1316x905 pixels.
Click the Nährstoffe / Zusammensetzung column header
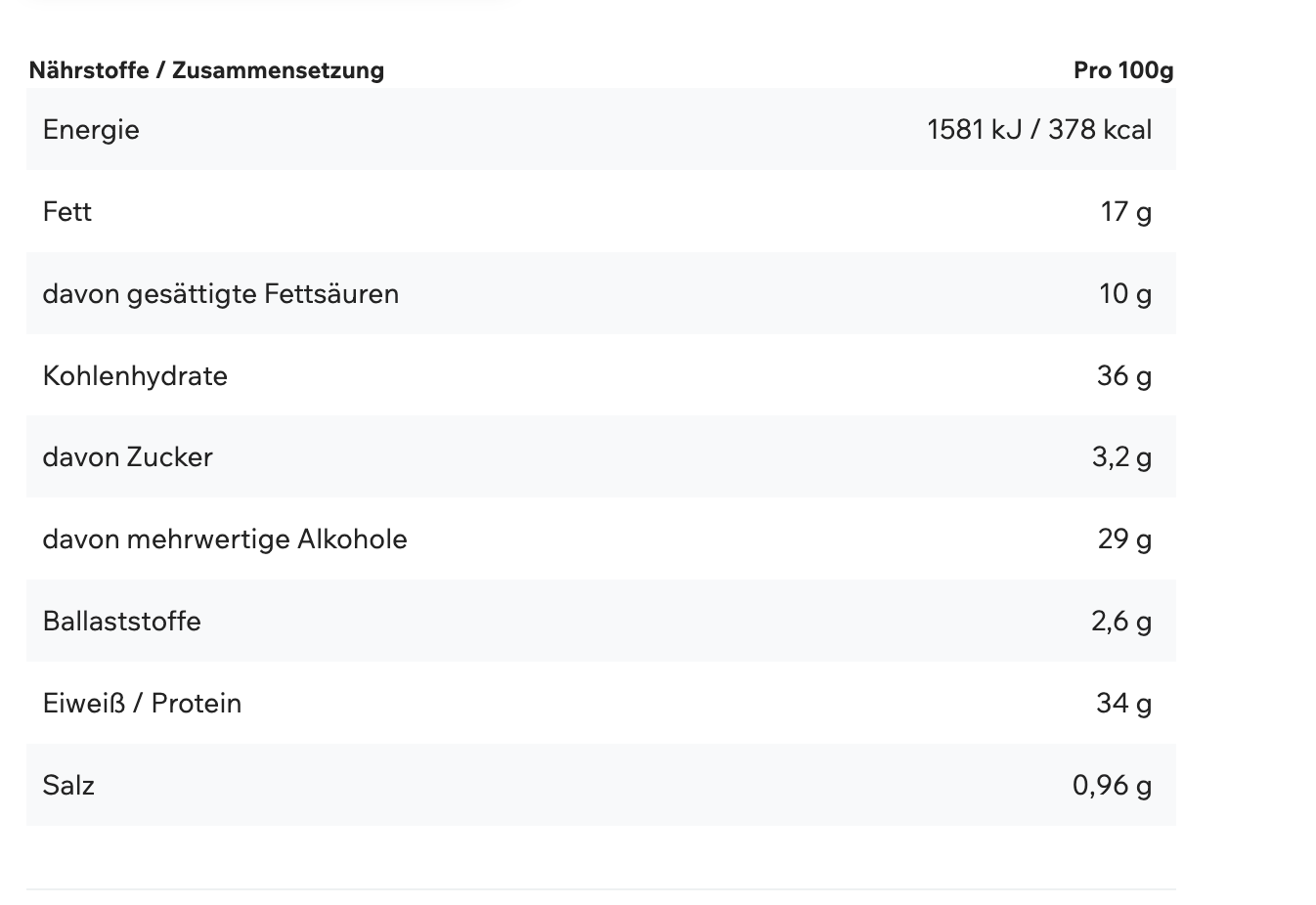(x=206, y=70)
